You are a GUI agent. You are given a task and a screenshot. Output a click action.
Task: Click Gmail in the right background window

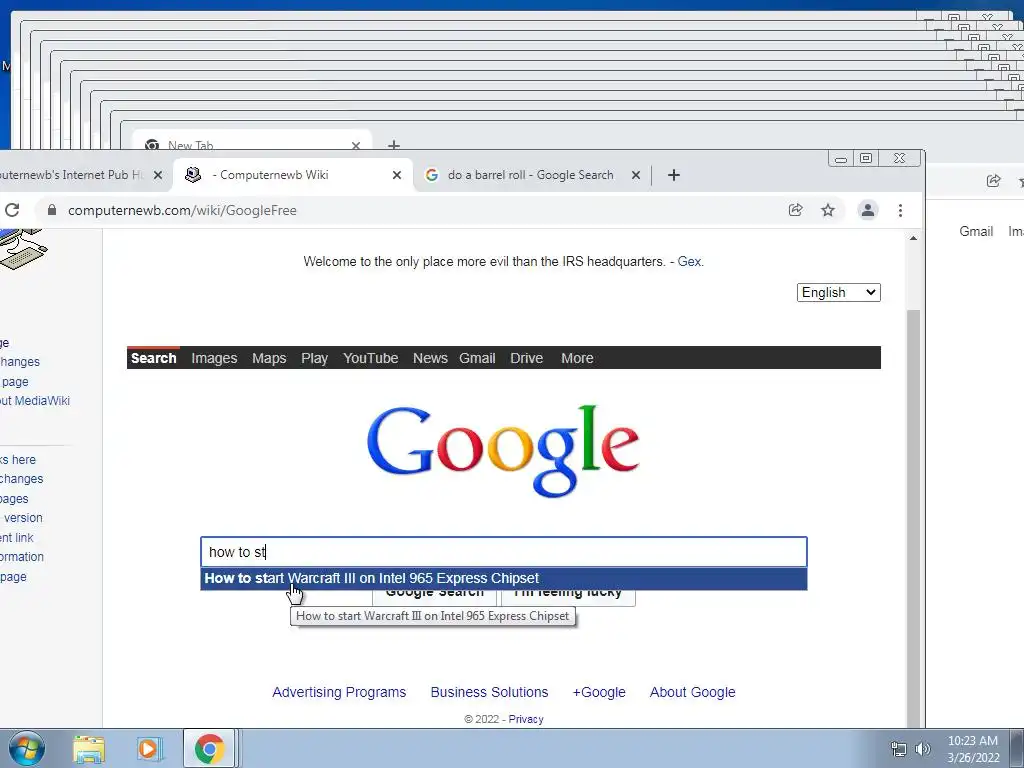[976, 231]
